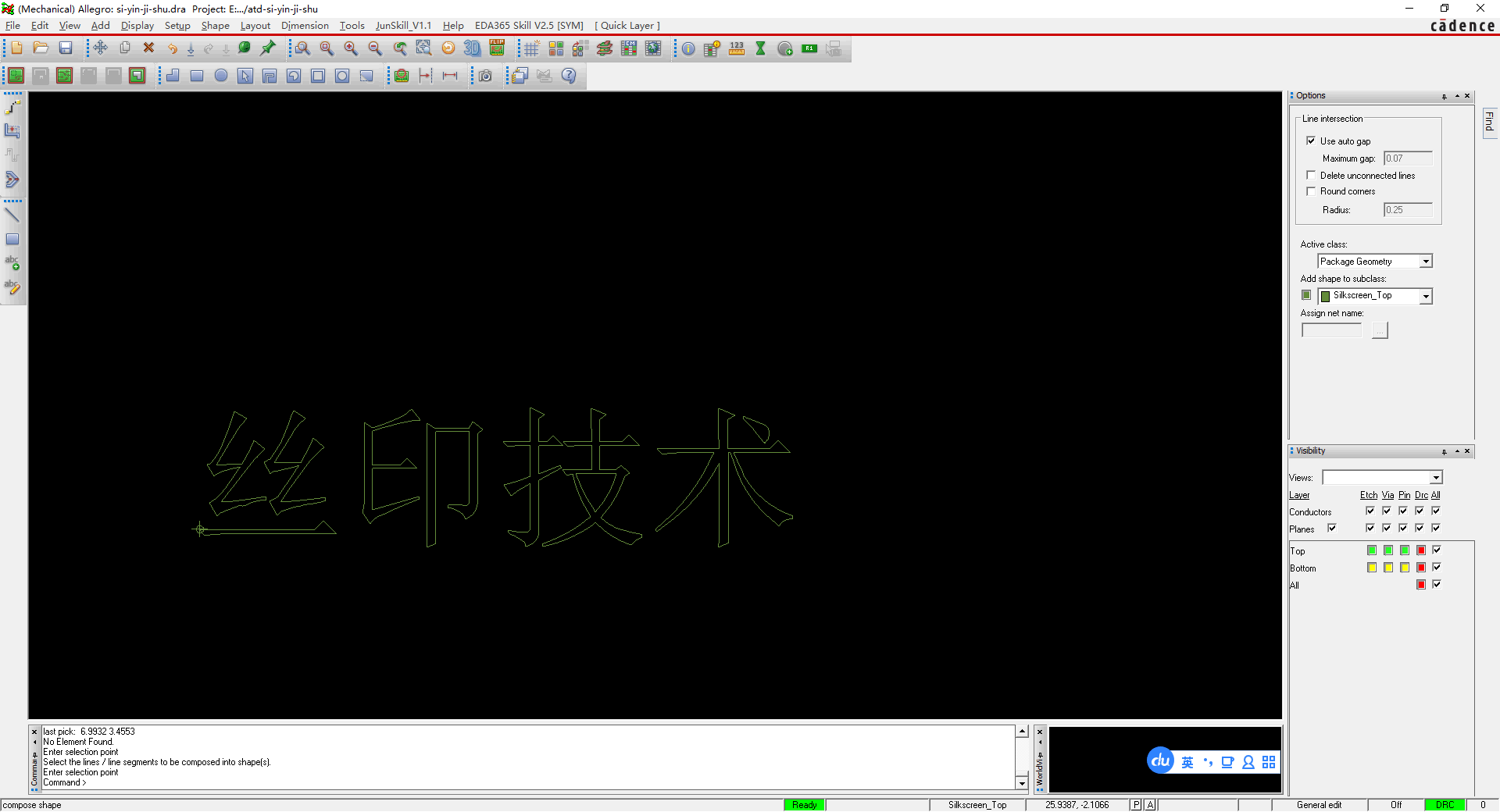
Task: Click the Pin tool icon in the toolbar
Action: point(268,48)
